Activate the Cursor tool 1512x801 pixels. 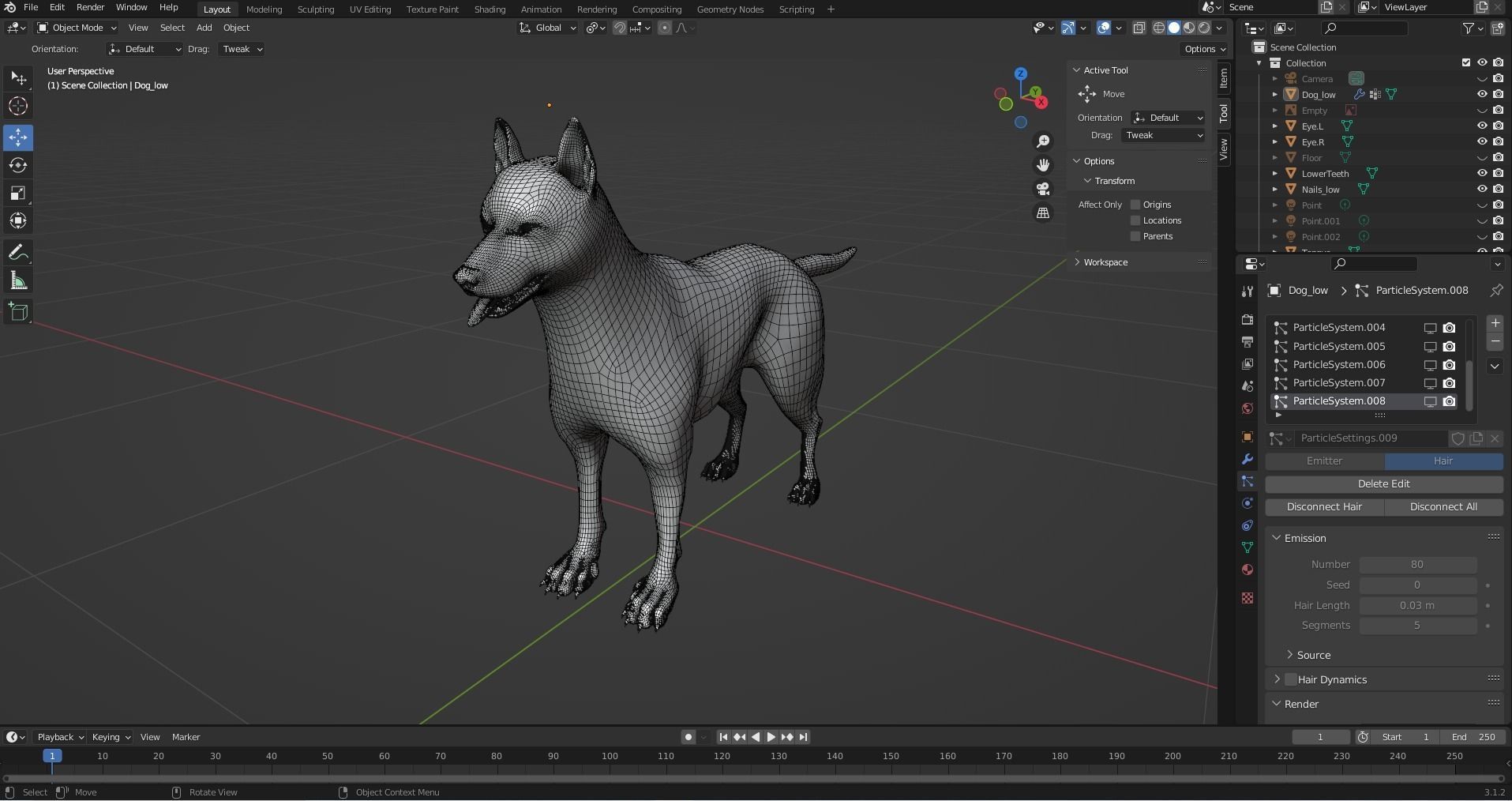tap(18, 106)
